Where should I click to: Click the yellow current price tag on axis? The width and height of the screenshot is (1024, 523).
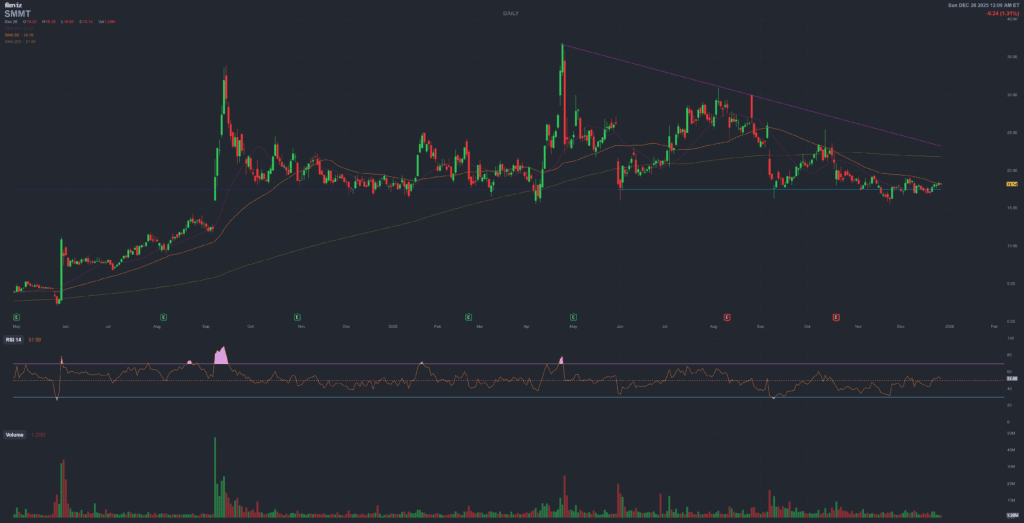[x=1011, y=184]
